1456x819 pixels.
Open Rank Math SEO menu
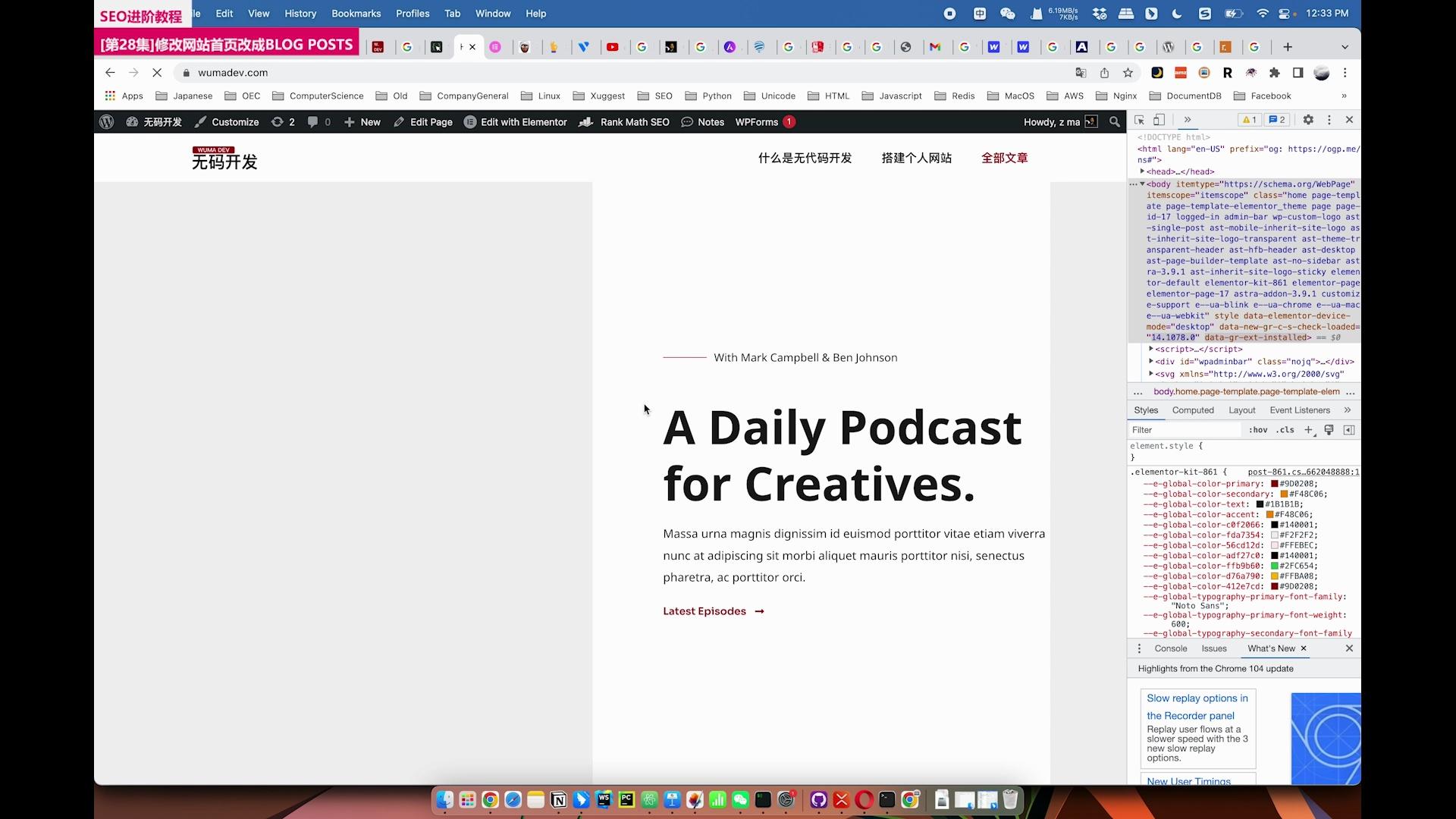pos(624,122)
